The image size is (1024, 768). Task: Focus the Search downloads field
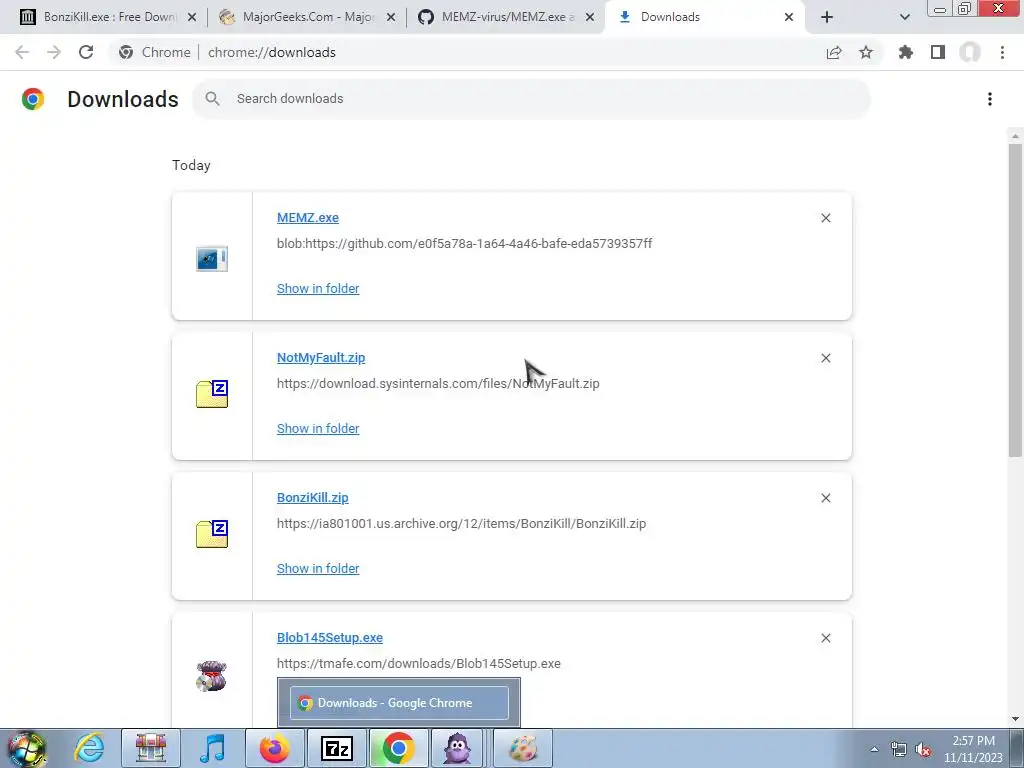click(531, 99)
